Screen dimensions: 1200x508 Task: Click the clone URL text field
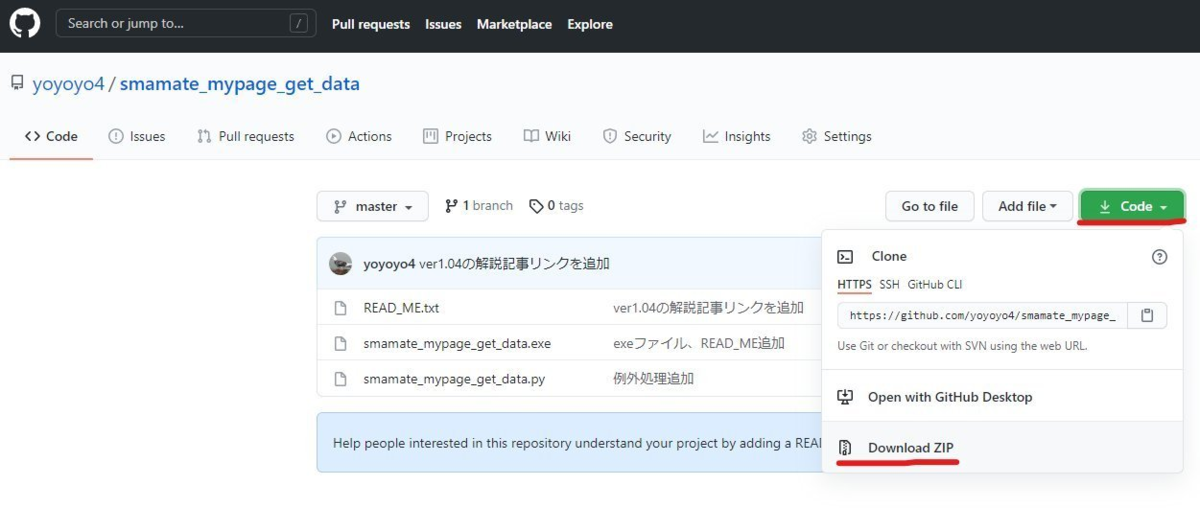pyautogui.click(x=982, y=315)
